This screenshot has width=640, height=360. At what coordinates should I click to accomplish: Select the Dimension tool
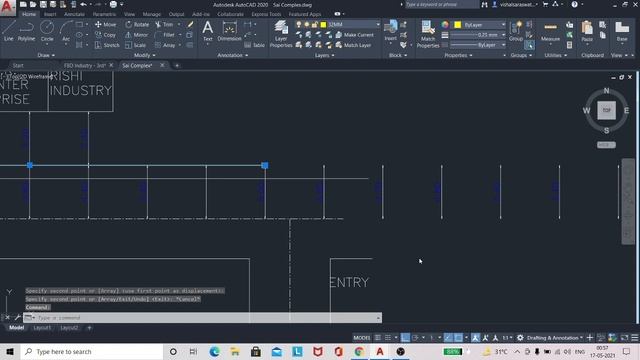229,31
